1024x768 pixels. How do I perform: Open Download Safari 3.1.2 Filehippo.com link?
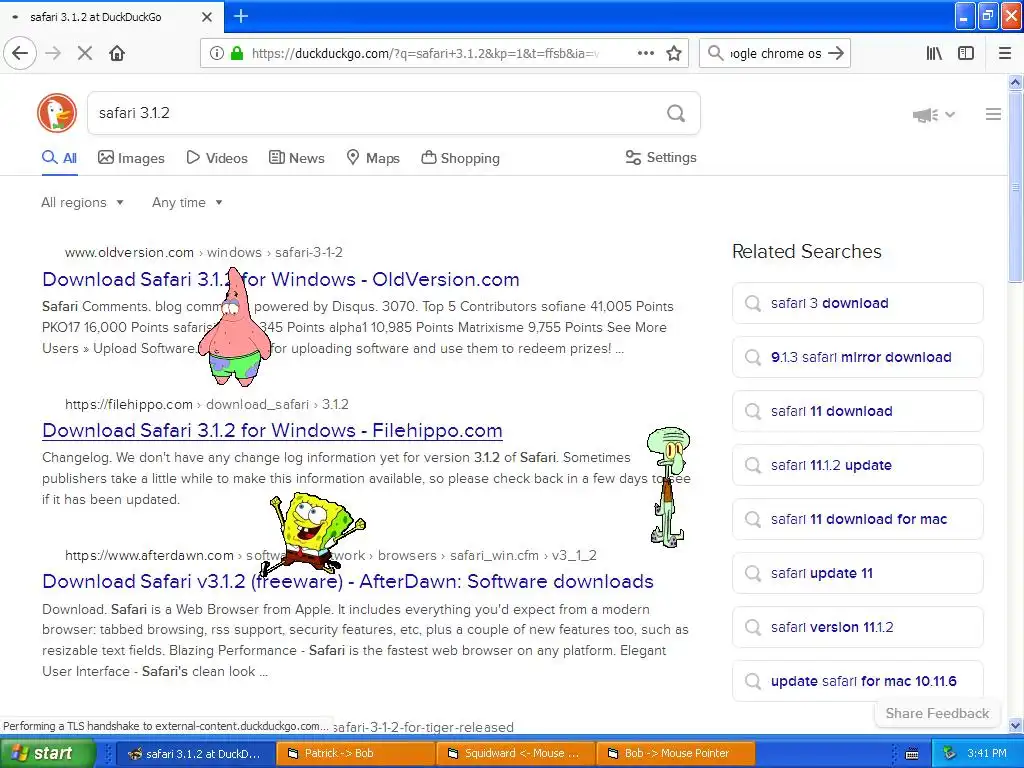[x=272, y=430]
